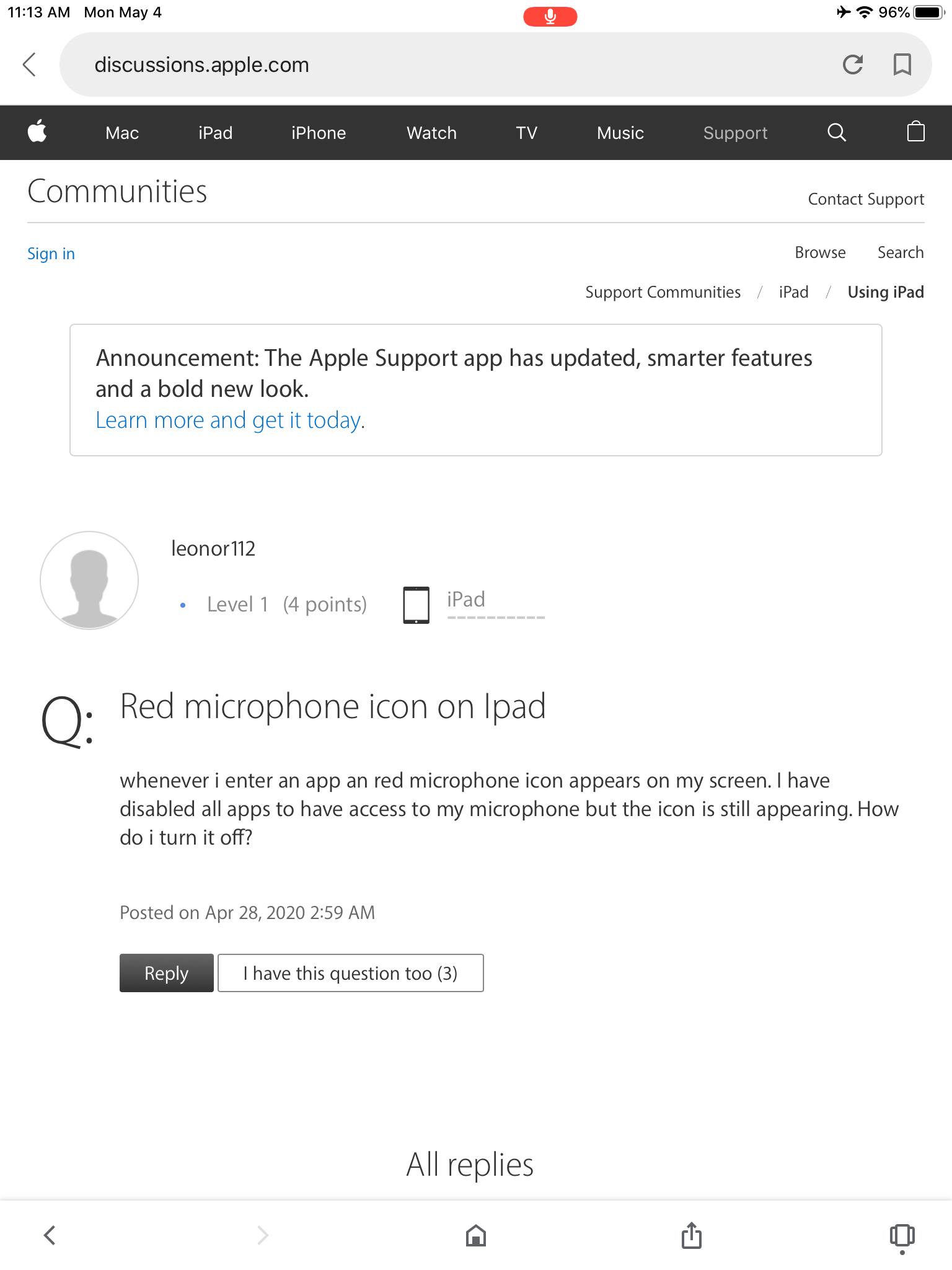
Task: Open the home button in bottom toolbar
Action: pyautogui.click(x=476, y=1235)
